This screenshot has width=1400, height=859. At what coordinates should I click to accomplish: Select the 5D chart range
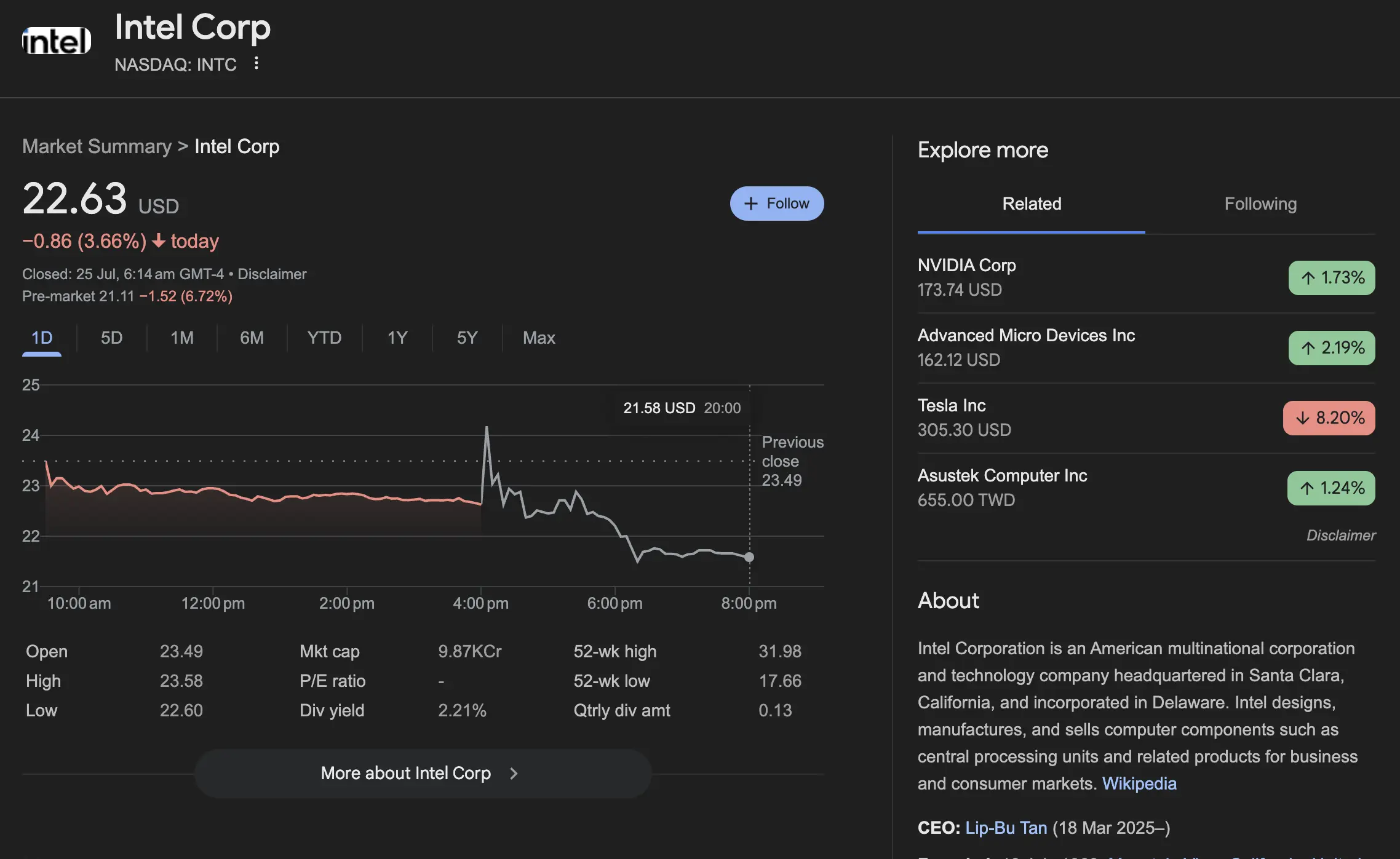(111, 338)
